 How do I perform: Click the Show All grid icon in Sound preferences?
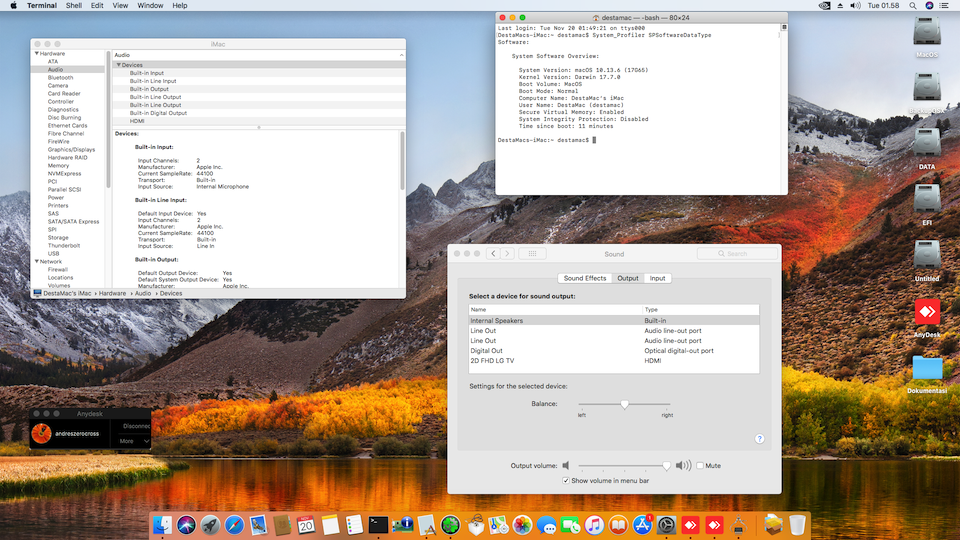click(x=532, y=254)
